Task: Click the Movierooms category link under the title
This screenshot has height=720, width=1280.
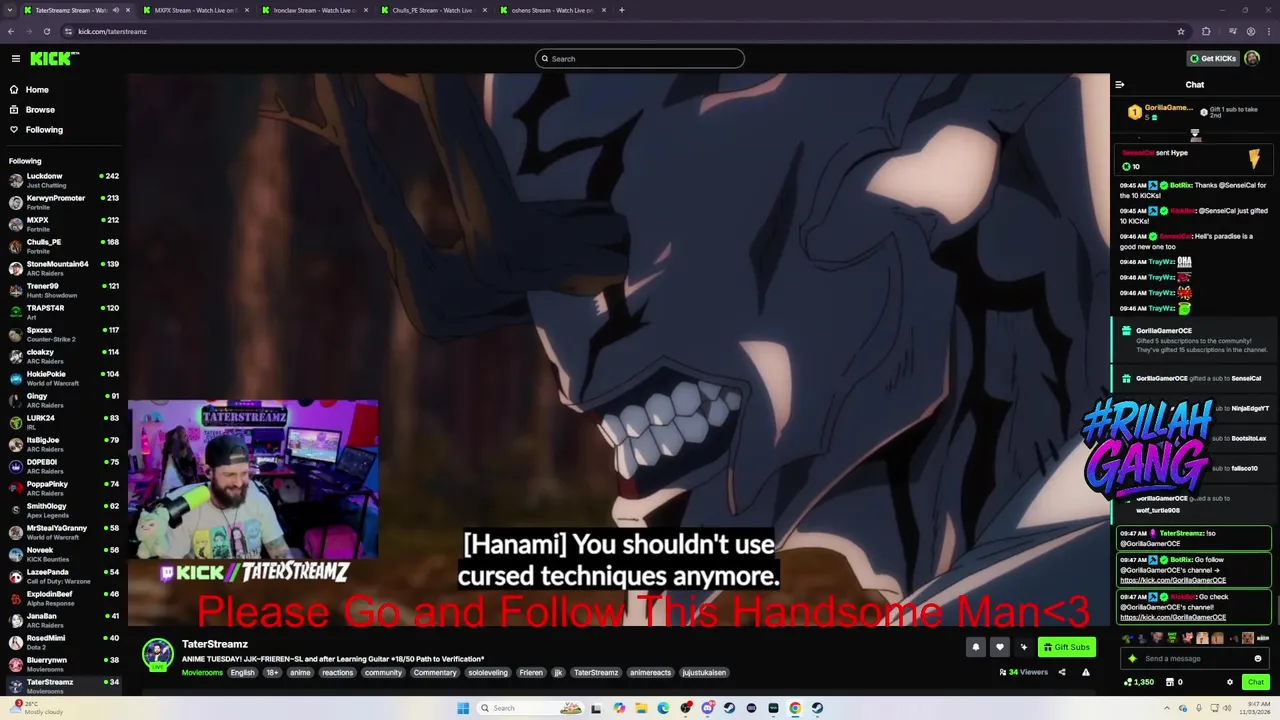Action: point(202,672)
